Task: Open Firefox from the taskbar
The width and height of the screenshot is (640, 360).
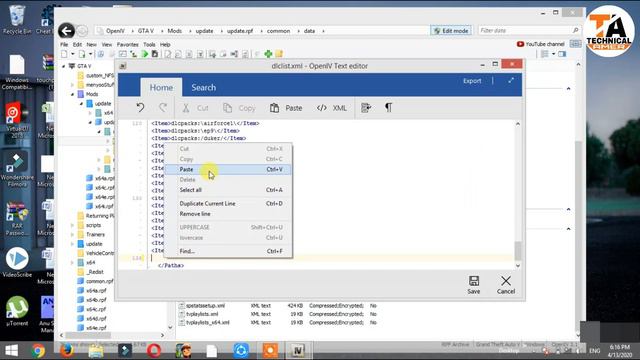Action: pyautogui.click(x=67, y=351)
